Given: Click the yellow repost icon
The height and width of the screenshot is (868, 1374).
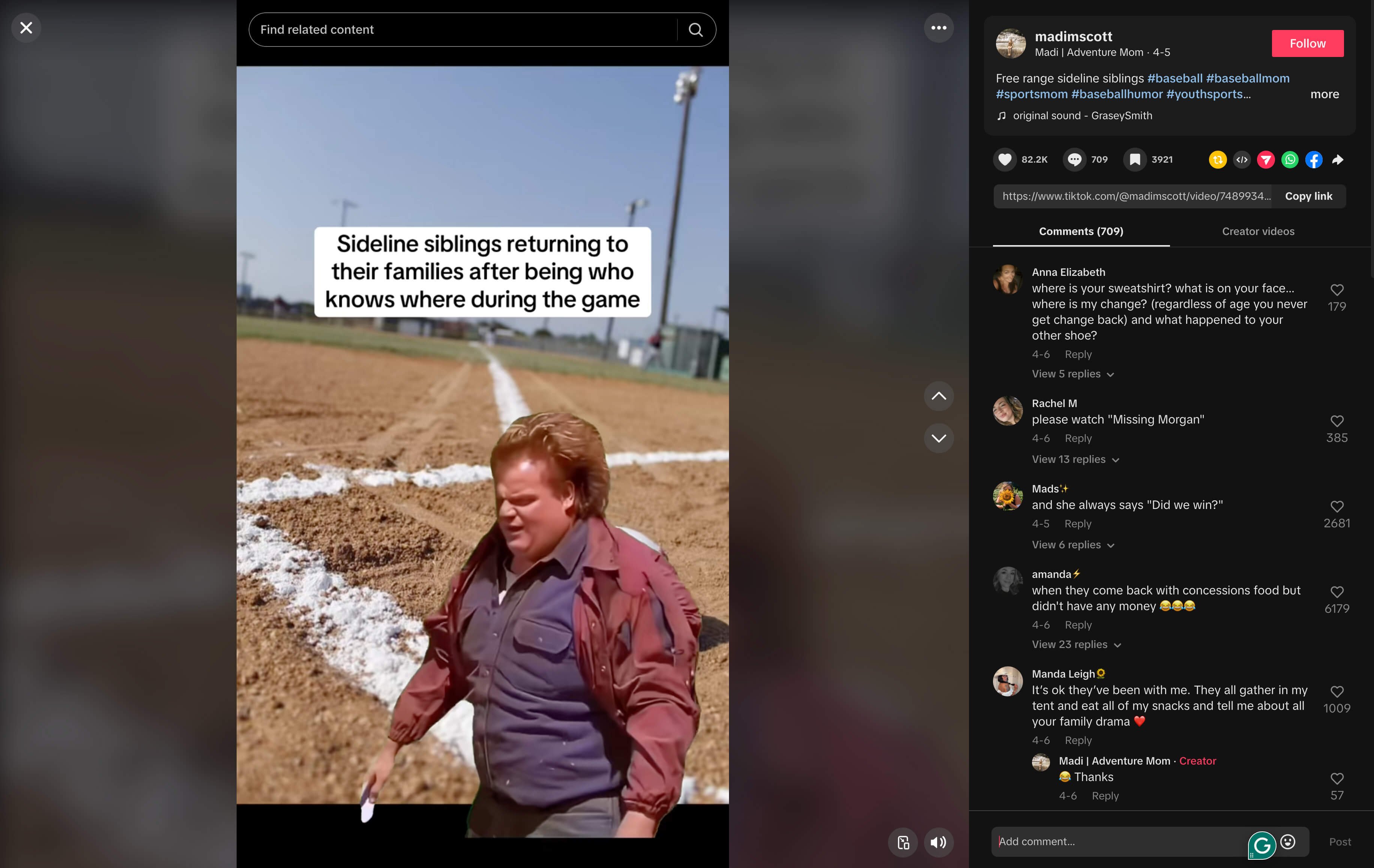Looking at the screenshot, I should pos(1218,160).
